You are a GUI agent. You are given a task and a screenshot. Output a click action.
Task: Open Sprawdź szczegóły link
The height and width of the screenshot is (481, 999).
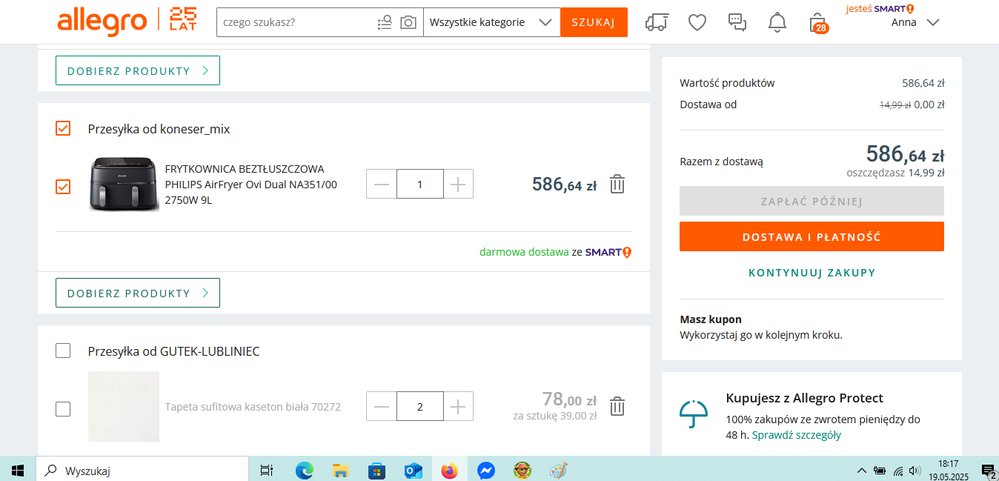pyautogui.click(x=796, y=436)
